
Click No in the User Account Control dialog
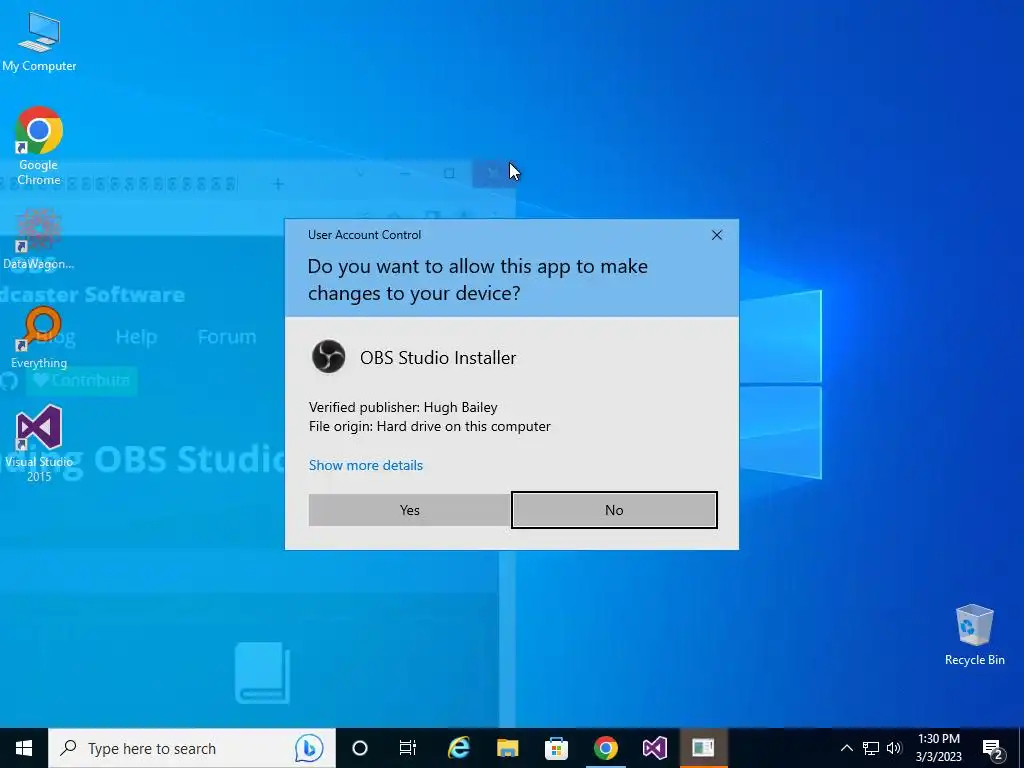[614, 510]
